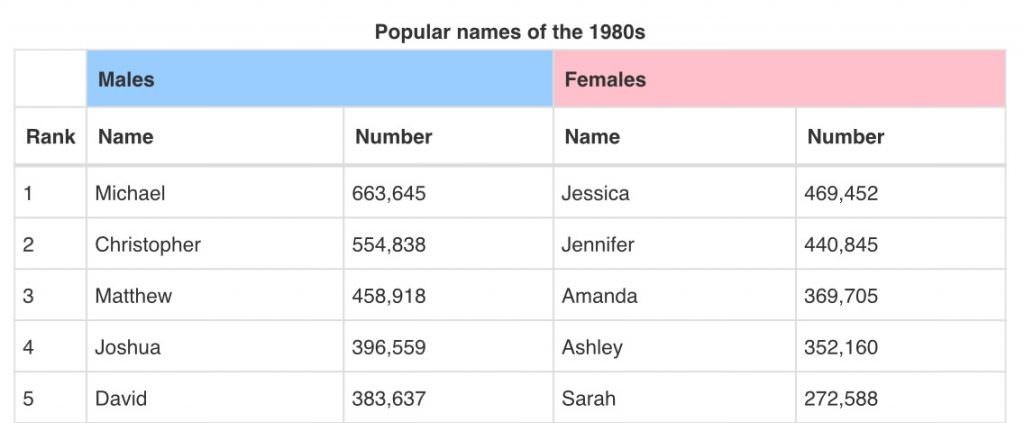The width and height of the screenshot is (1024, 423).
Task: Select the Christopher name cell
Action: (215, 244)
